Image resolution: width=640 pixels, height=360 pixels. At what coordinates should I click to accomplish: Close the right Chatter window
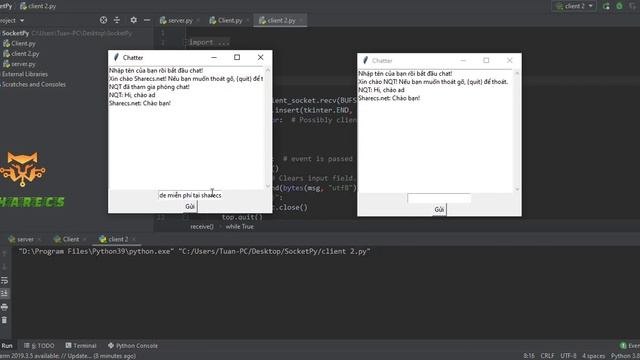[x=509, y=60]
